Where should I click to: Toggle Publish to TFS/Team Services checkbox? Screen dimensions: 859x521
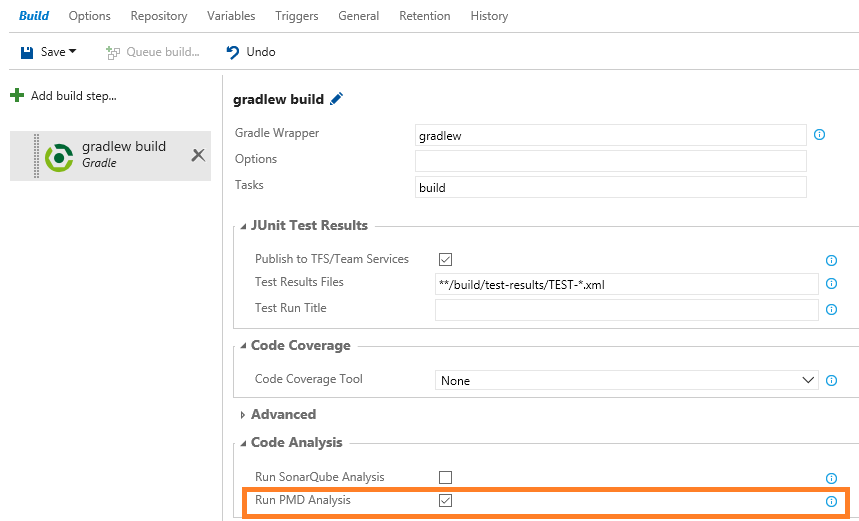click(445, 259)
